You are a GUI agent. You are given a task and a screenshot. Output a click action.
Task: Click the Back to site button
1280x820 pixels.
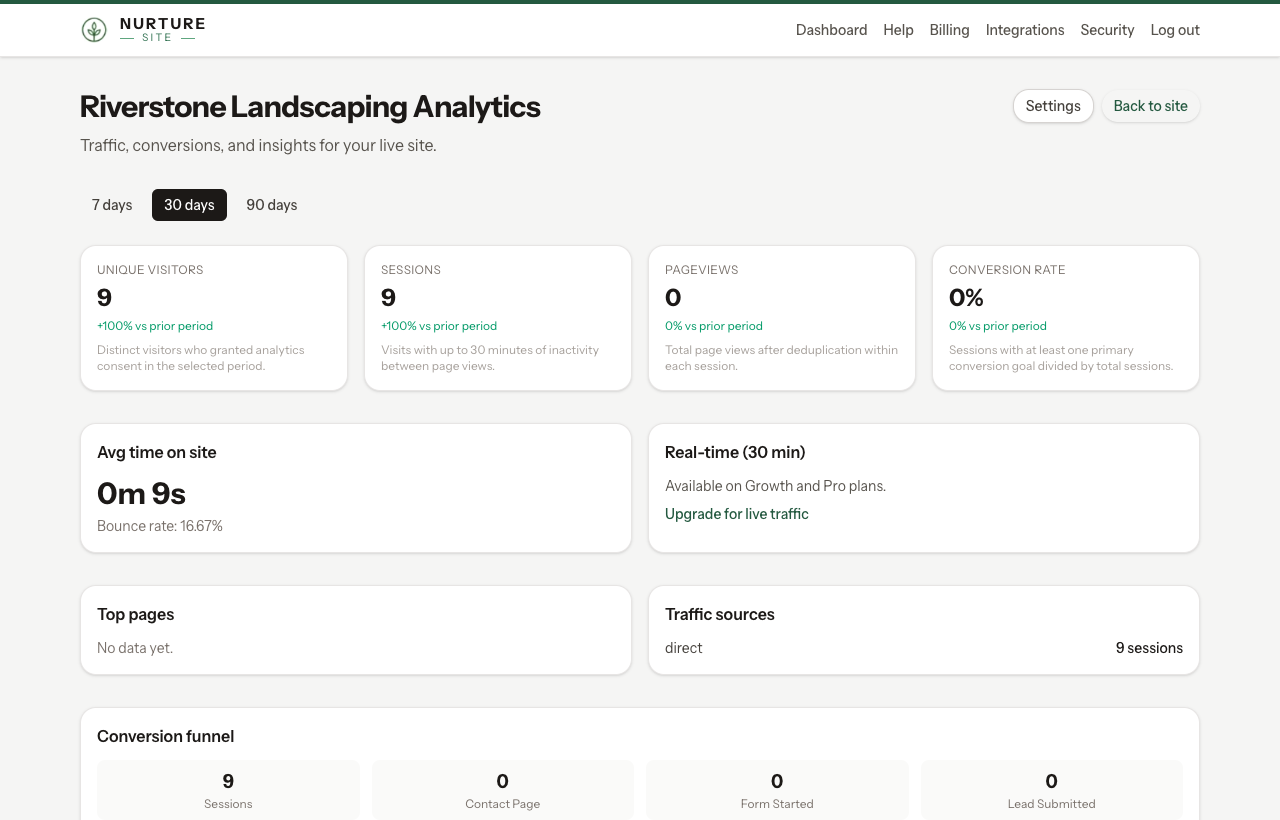pos(1151,106)
